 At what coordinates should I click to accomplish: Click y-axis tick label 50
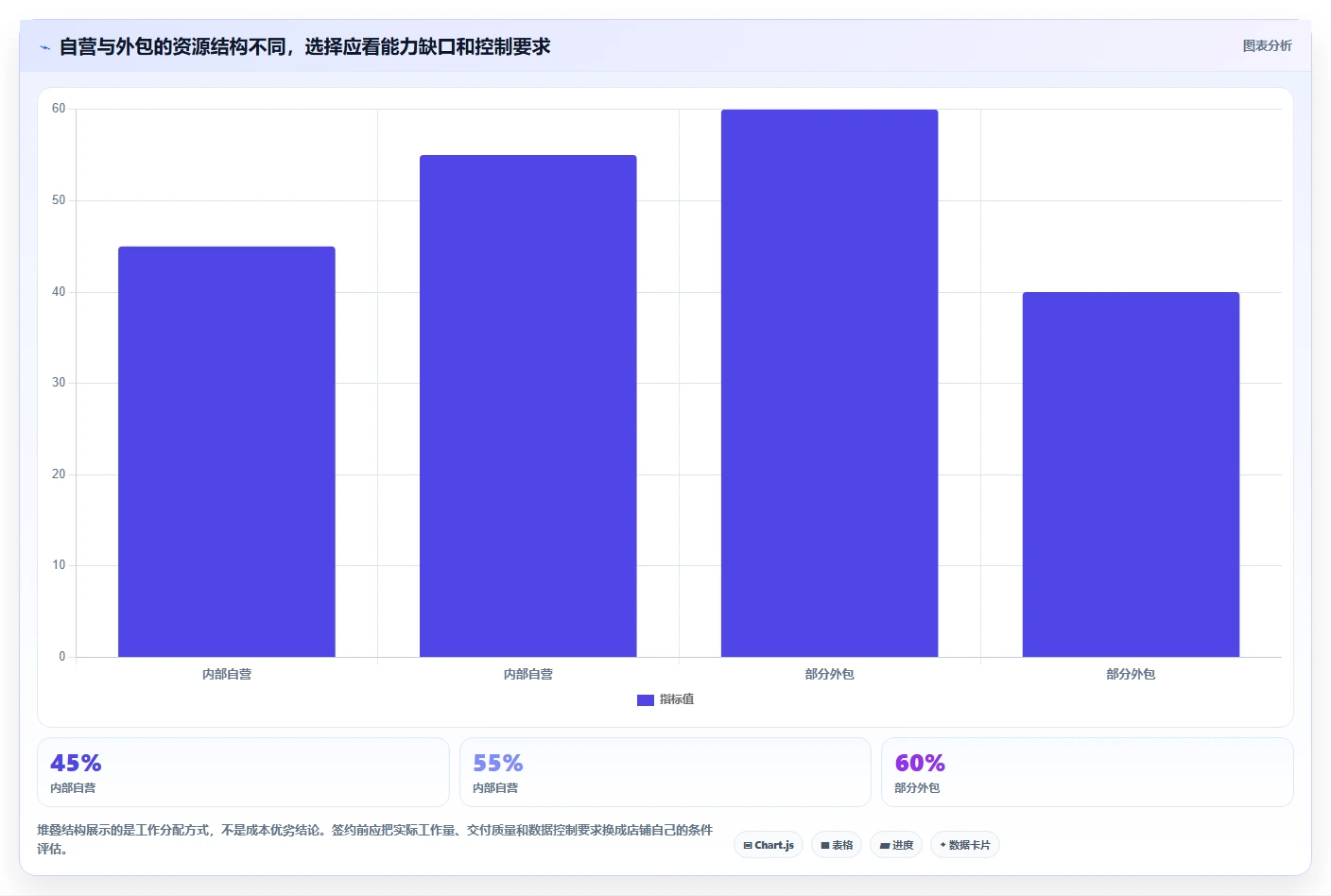[59, 200]
